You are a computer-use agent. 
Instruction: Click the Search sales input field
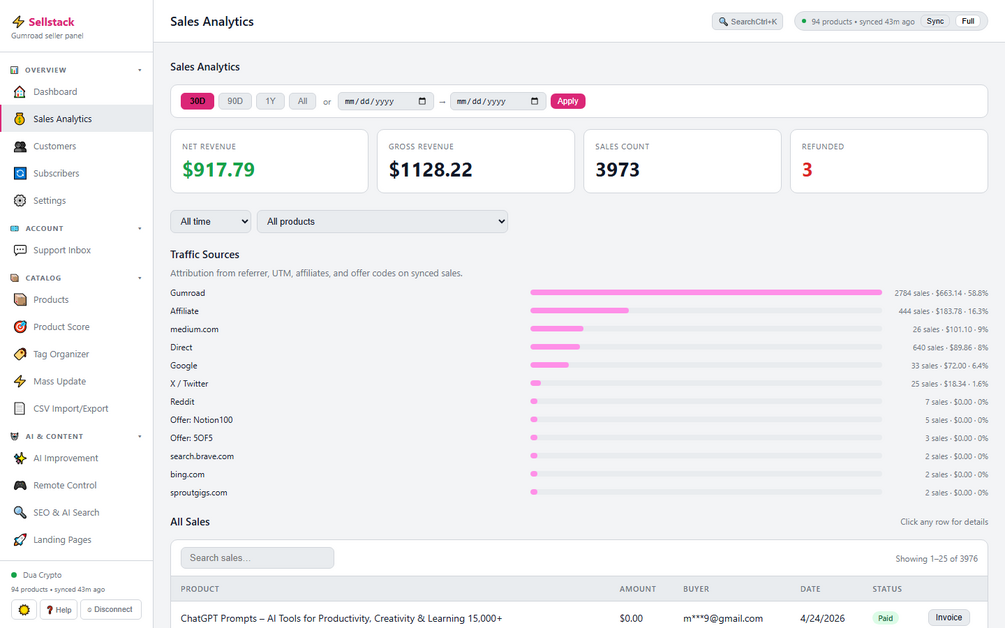click(257, 558)
